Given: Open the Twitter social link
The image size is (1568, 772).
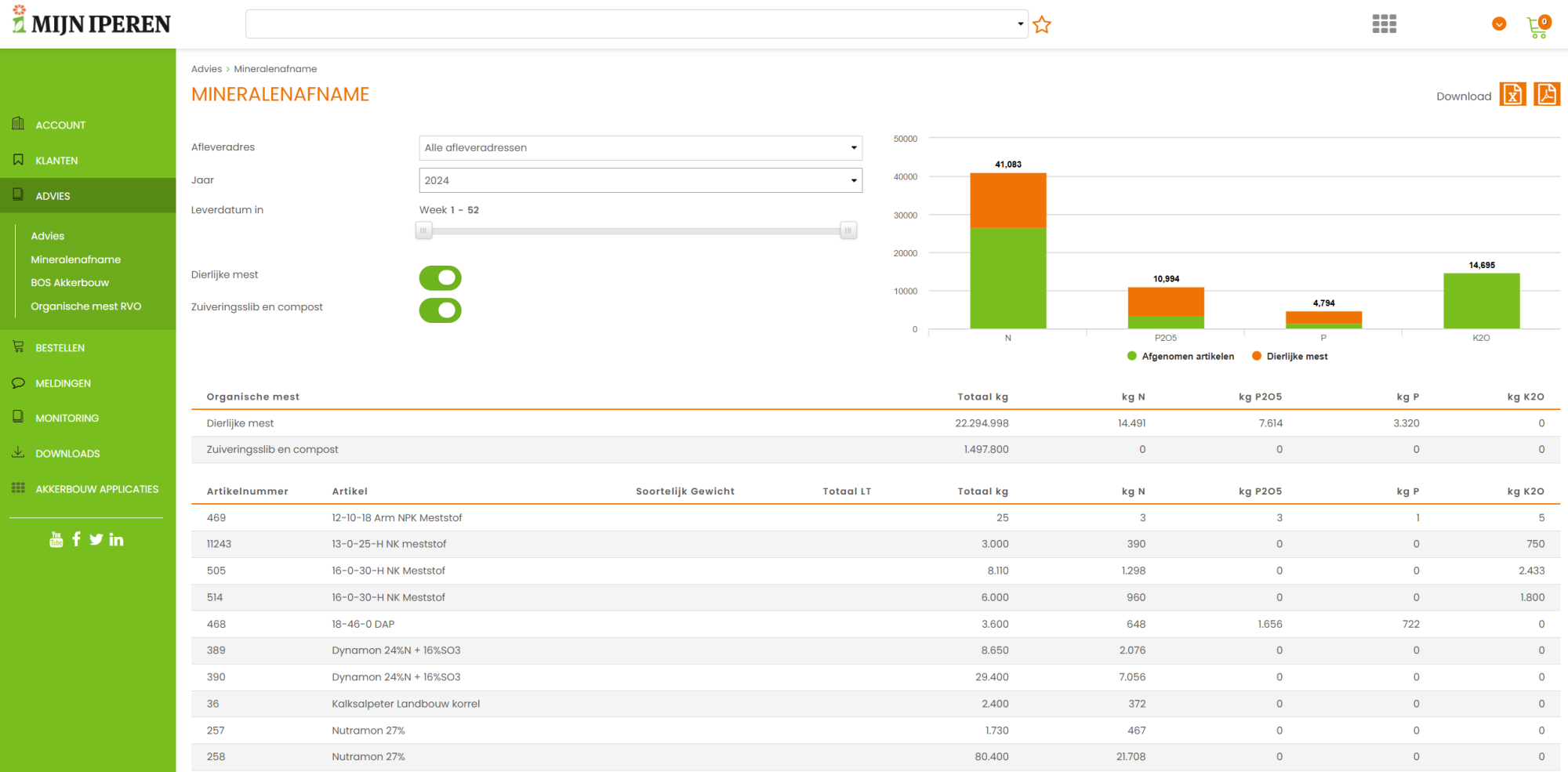Looking at the screenshot, I should coord(96,539).
